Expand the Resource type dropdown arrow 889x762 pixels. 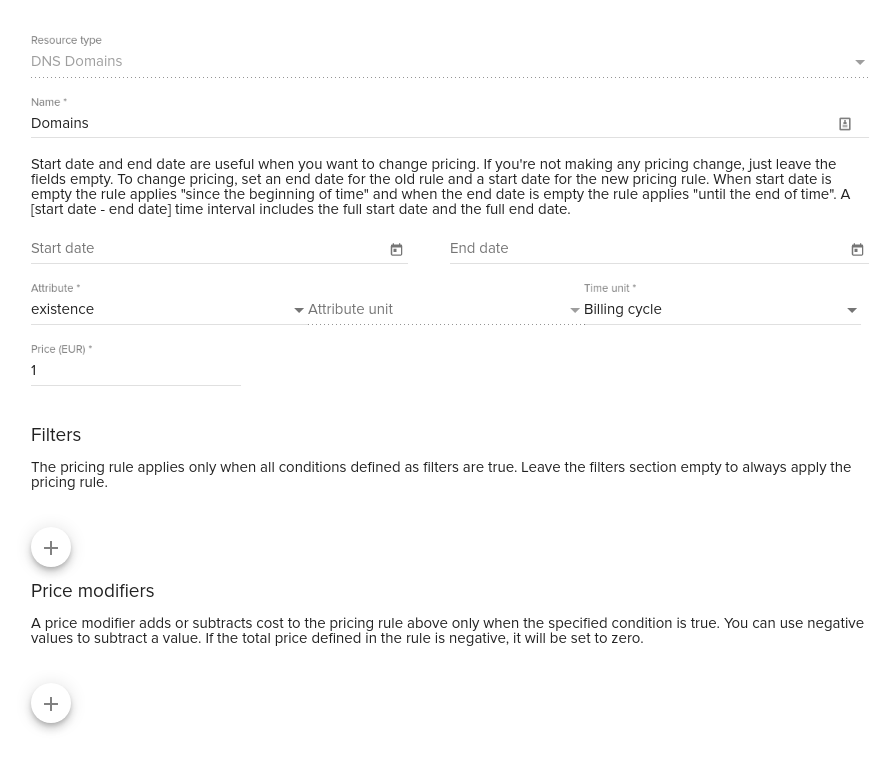coord(860,62)
